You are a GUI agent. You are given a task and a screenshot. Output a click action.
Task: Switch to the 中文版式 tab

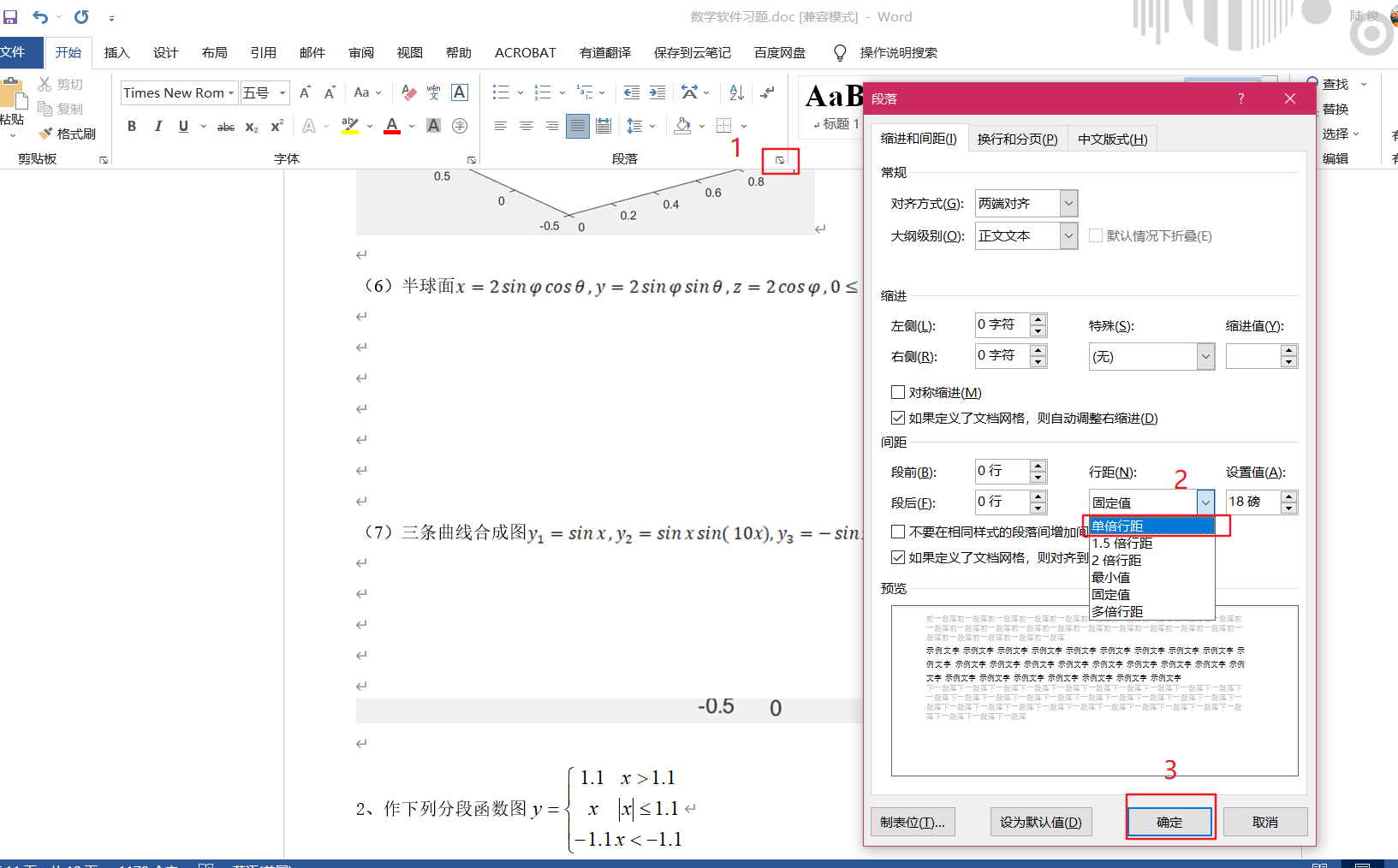click(1112, 139)
